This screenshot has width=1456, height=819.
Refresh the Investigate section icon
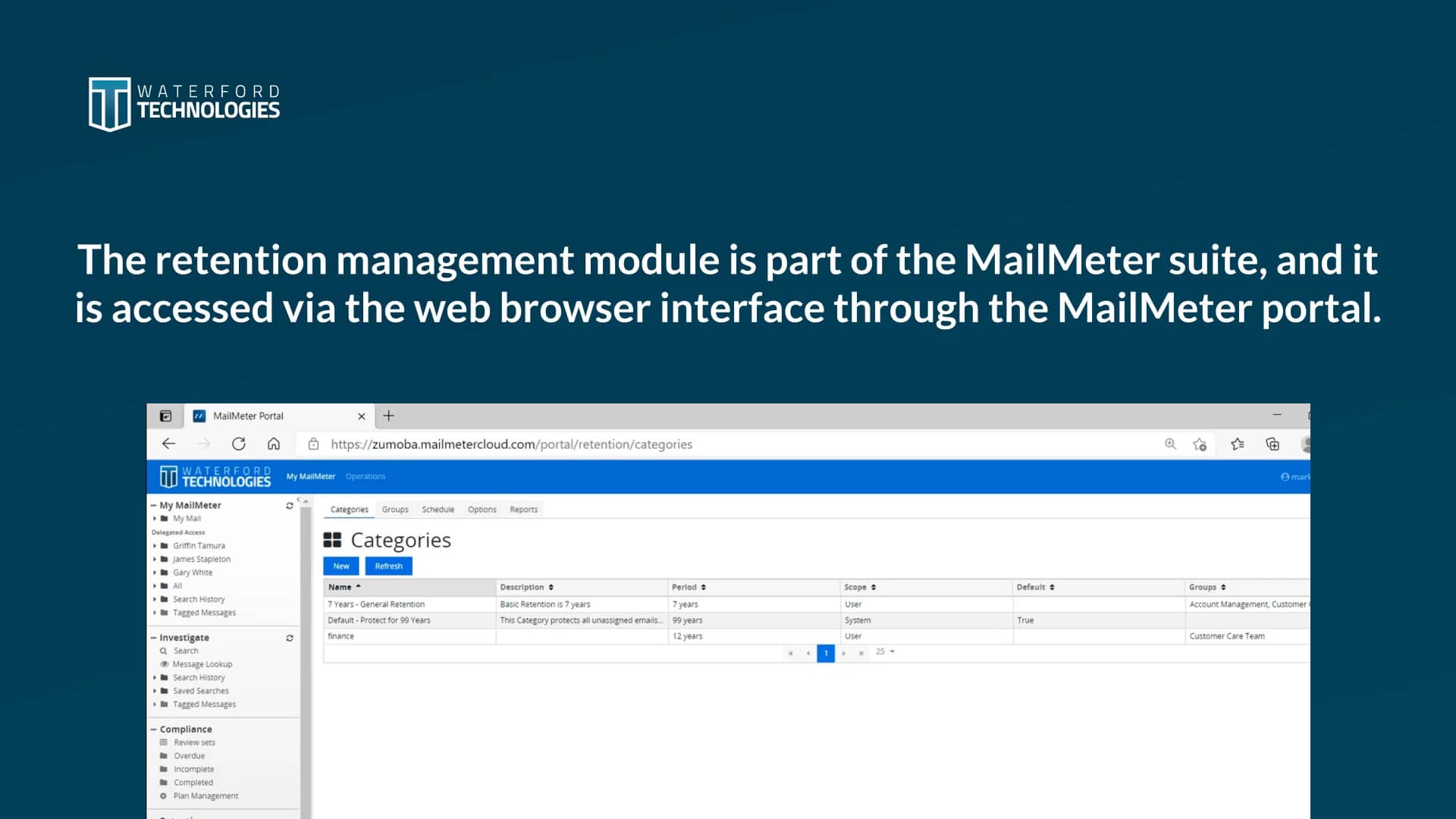point(289,638)
